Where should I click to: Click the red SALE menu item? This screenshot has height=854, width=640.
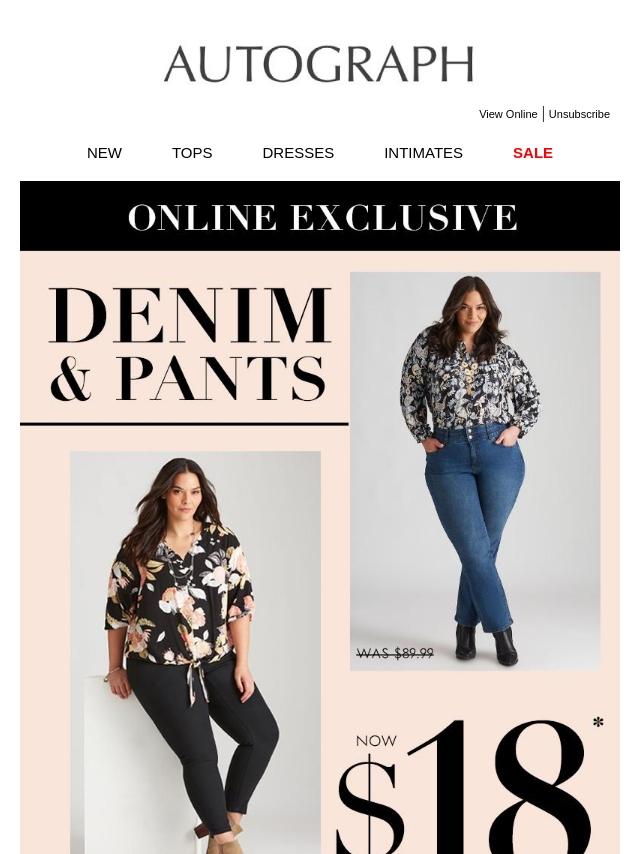click(x=533, y=153)
